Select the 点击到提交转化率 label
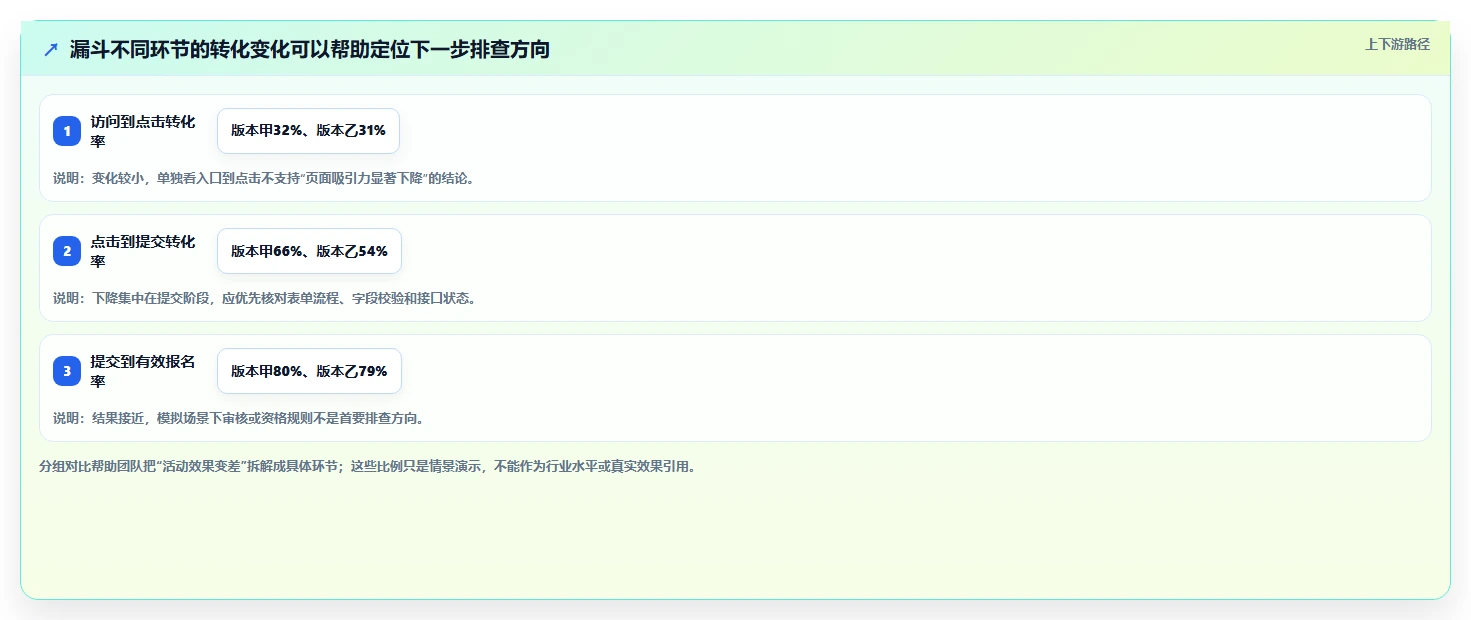The height and width of the screenshot is (620, 1471). click(143, 251)
